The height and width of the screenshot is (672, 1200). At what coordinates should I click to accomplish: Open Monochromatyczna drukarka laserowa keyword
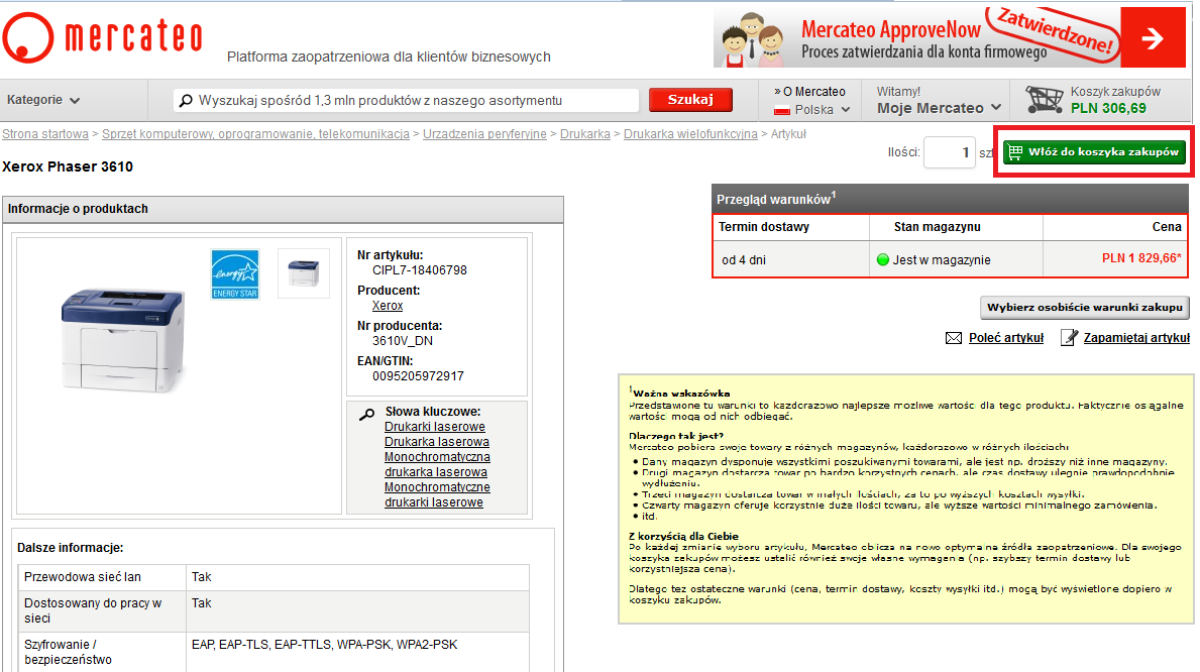click(437, 464)
